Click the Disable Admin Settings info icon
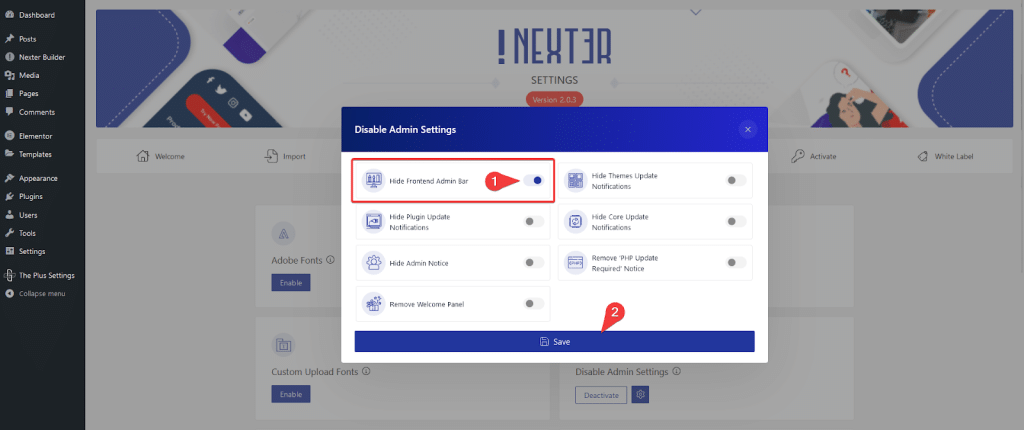The height and width of the screenshot is (430, 1024). [x=677, y=371]
